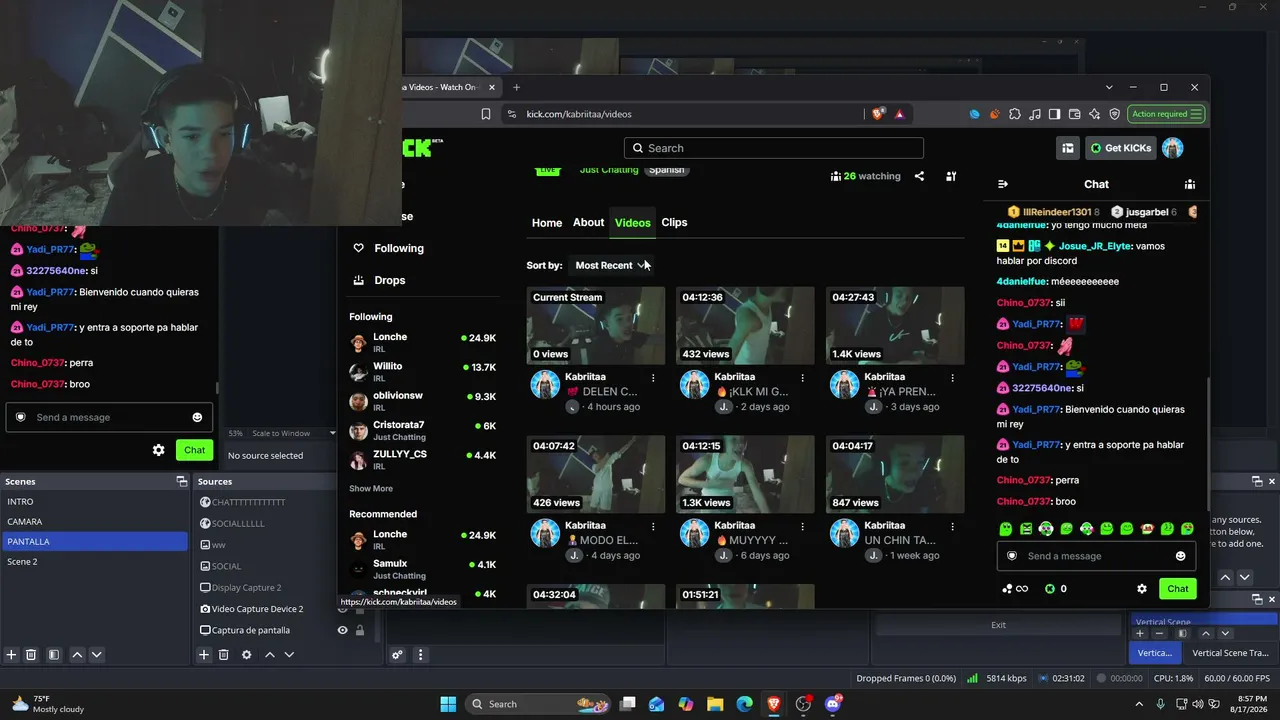Open Willito channel in Following list
Viewport: 1280px width, 720px height.
tap(423, 372)
